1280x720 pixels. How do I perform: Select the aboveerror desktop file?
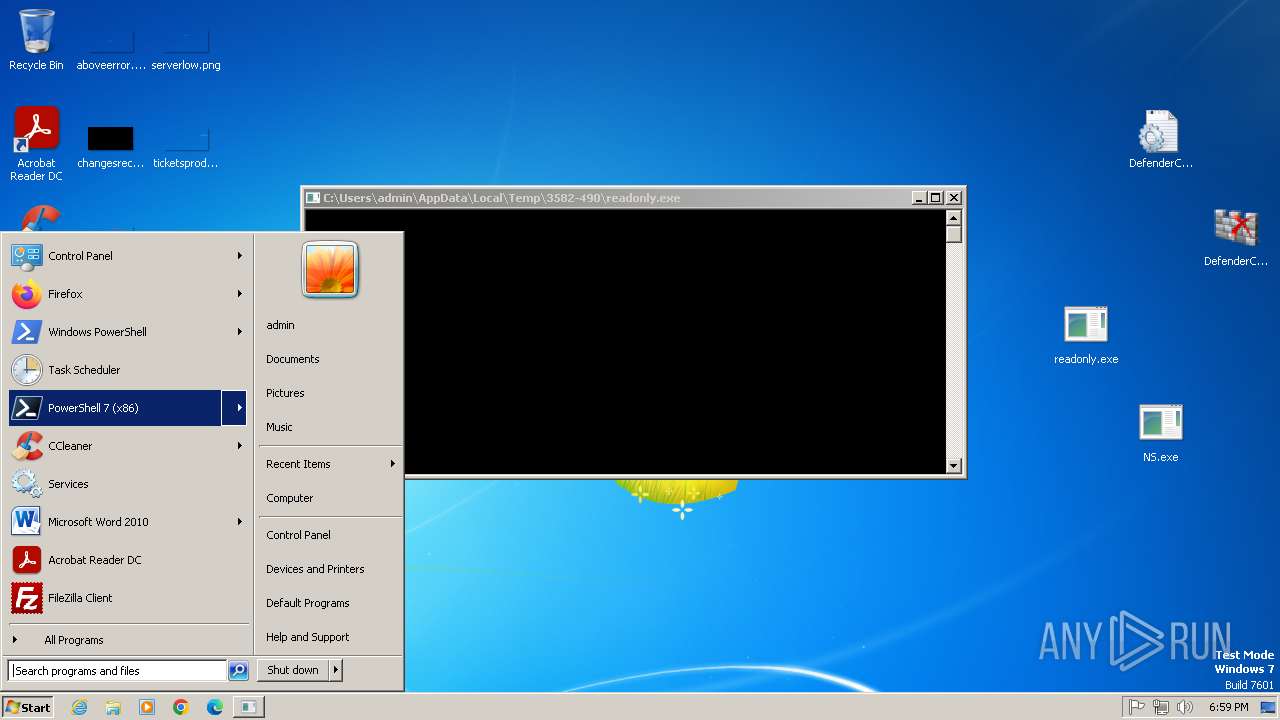[x=111, y=48]
